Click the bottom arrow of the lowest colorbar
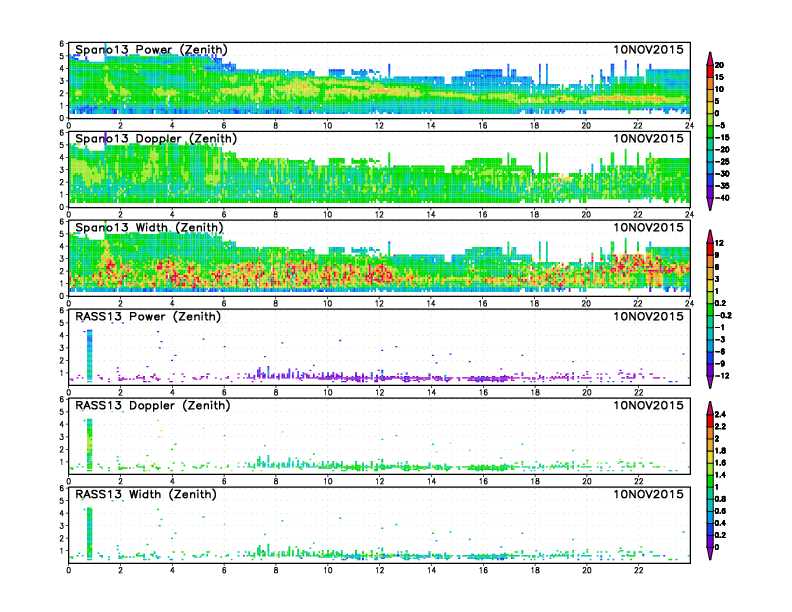The height and width of the screenshot is (612, 792). 710,553
